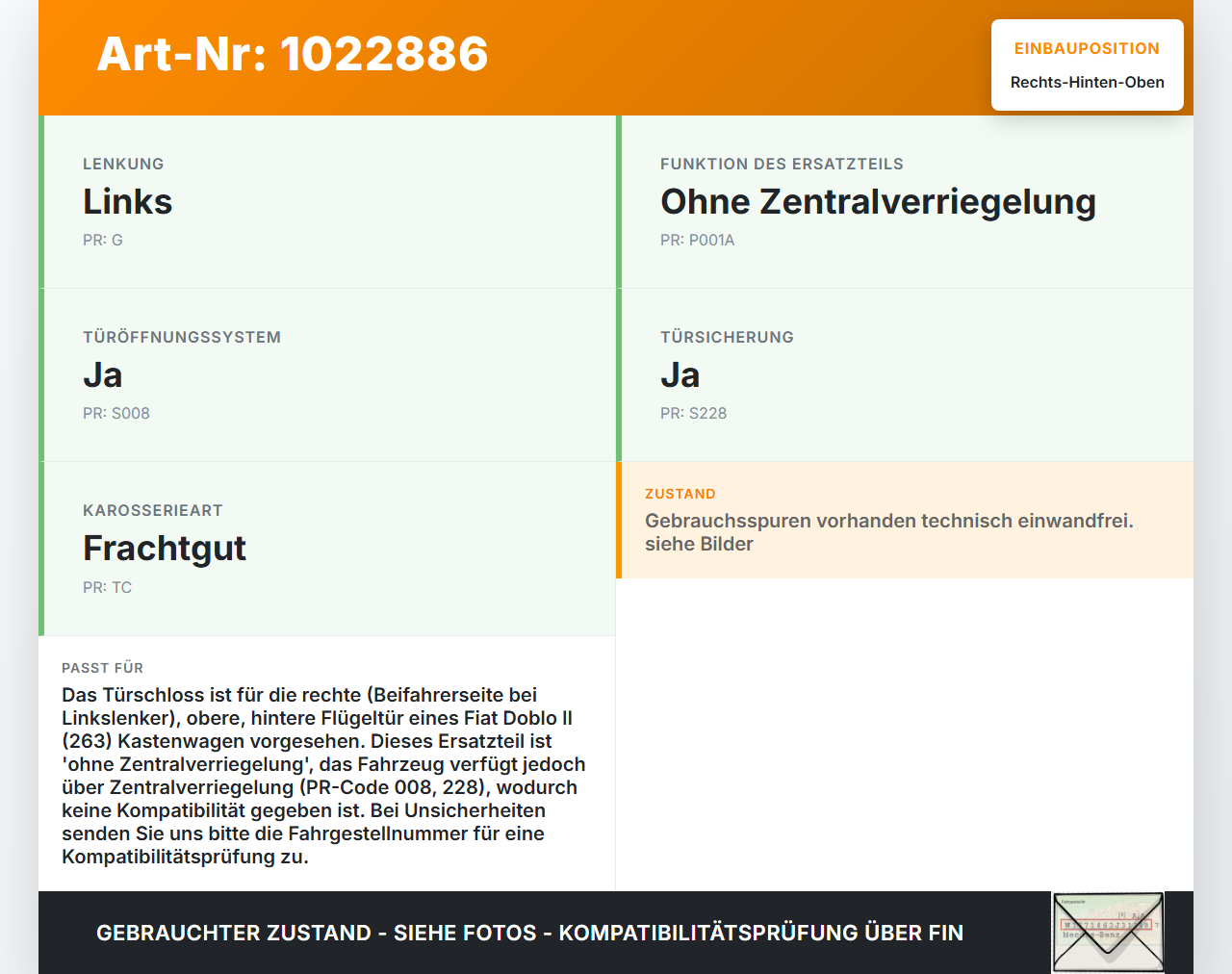This screenshot has width=1232, height=974.
Task: Select the Einbauposition tab
Action: pyautogui.click(x=1087, y=47)
